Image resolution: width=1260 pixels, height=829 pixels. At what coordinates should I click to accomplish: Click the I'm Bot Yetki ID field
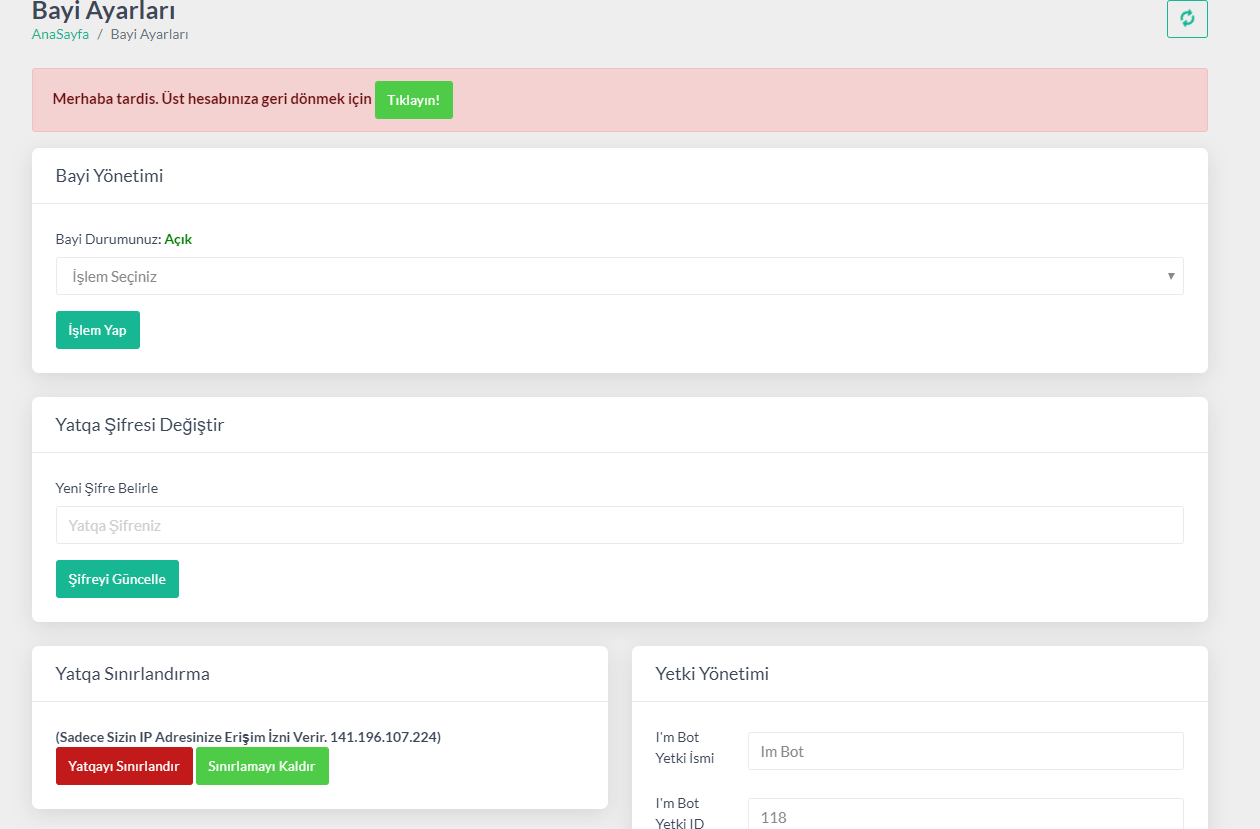966,814
